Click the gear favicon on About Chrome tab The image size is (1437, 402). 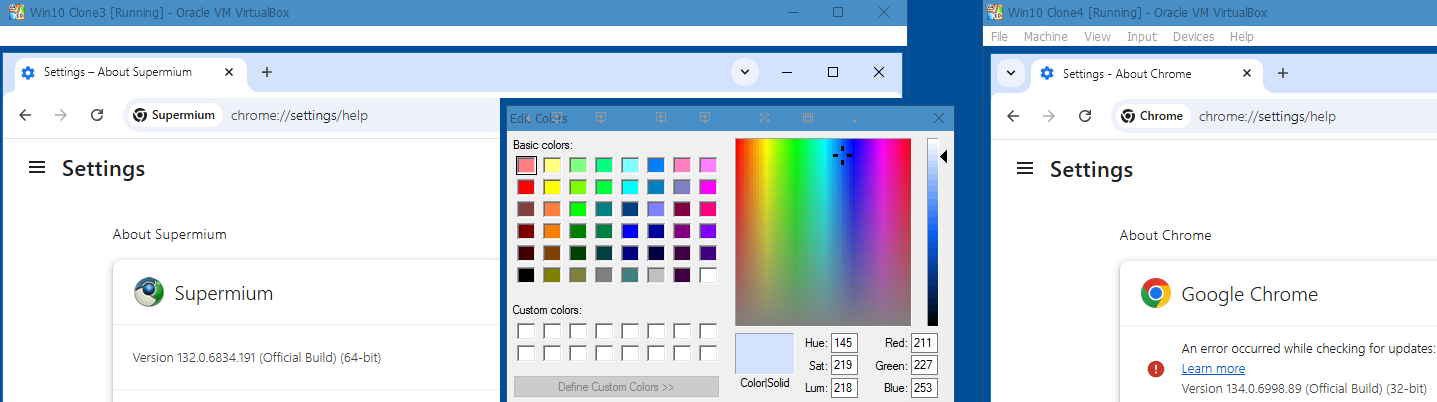(x=1047, y=73)
